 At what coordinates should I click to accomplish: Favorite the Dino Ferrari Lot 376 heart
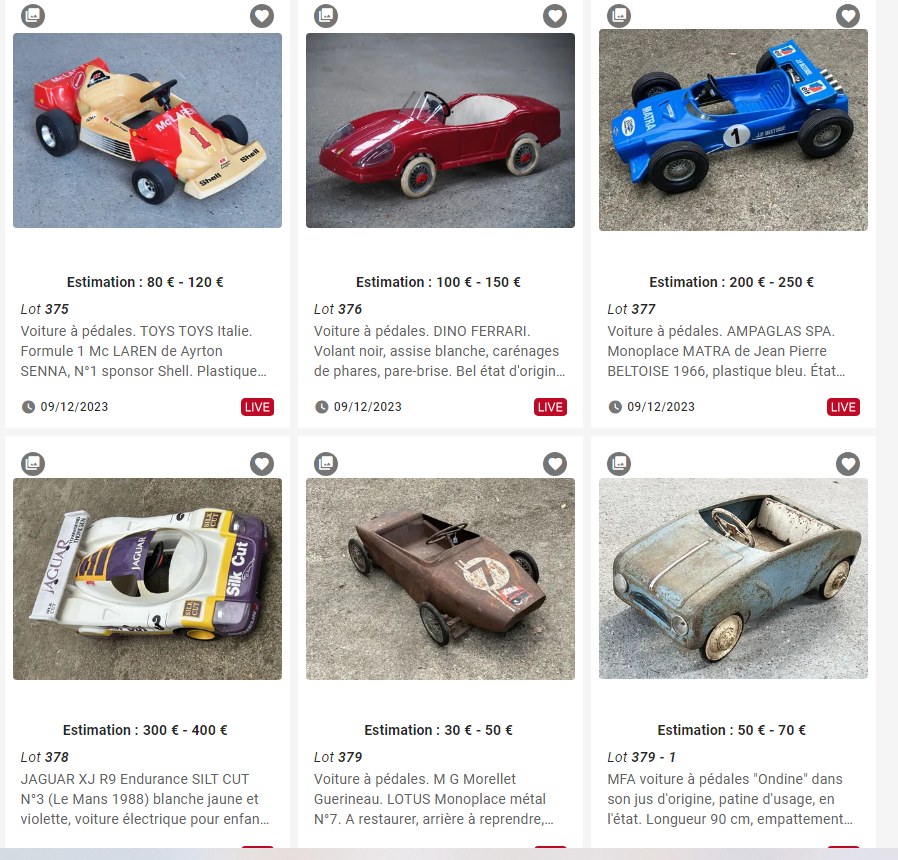[555, 15]
